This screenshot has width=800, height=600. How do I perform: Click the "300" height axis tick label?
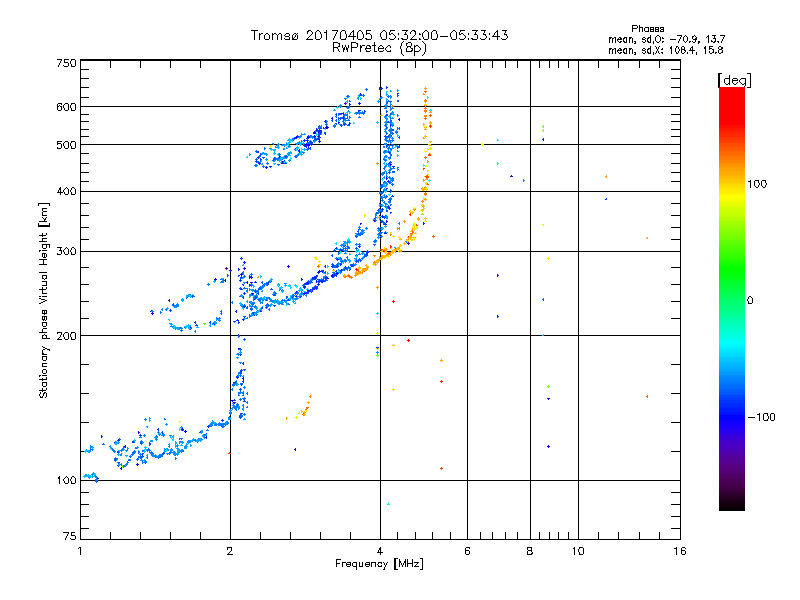[66, 252]
